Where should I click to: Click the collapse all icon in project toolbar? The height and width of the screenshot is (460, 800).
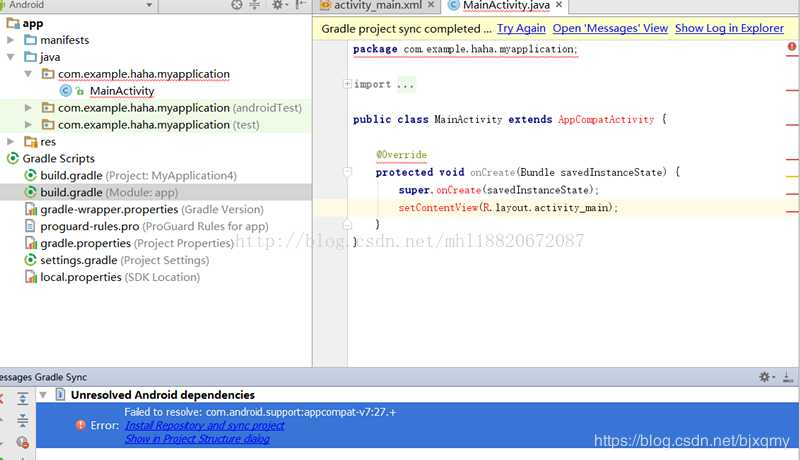[x=255, y=5]
